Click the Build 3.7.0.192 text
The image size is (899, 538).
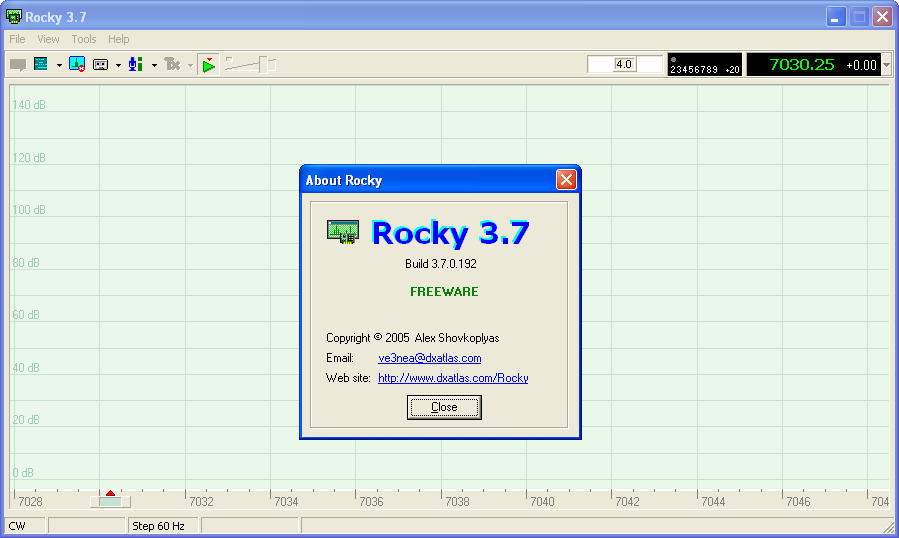pos(440,264)
